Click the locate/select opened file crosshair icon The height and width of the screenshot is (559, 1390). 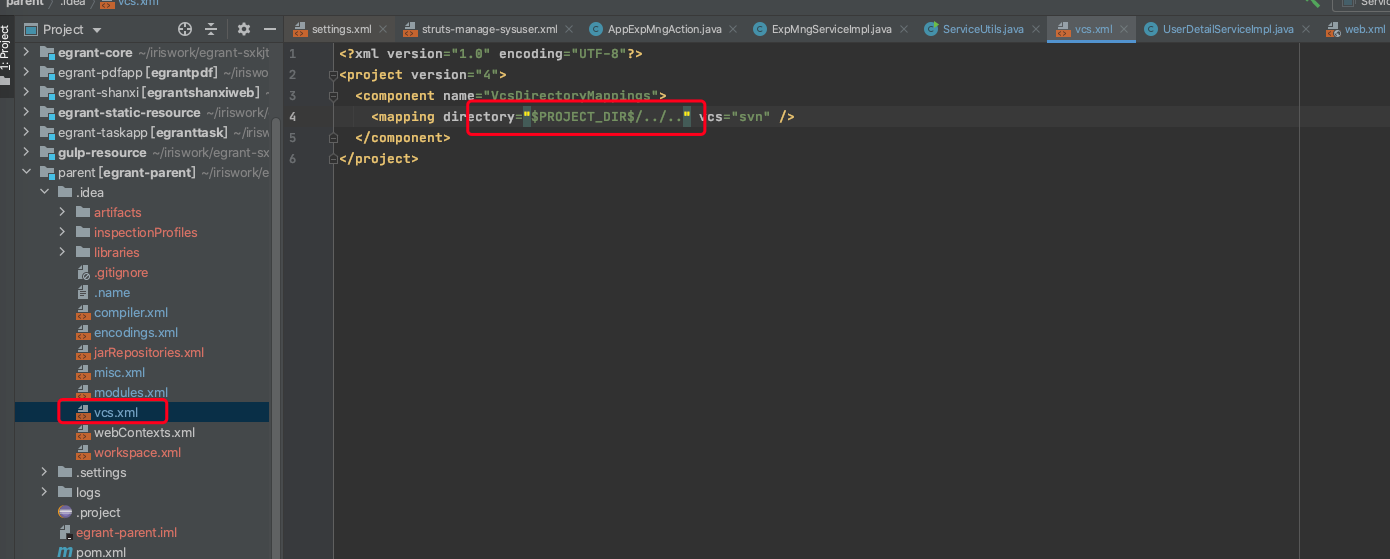coord(185,30)
